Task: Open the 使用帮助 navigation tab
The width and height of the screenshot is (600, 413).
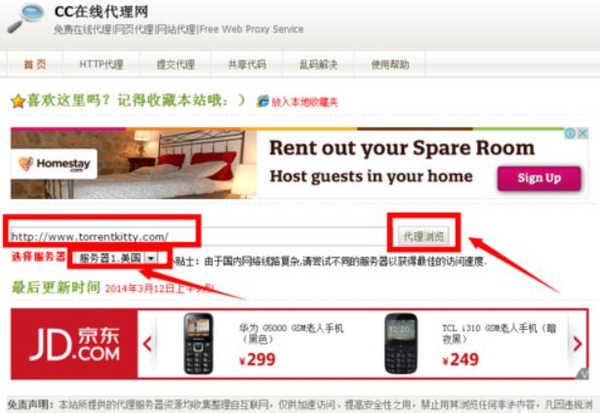Action: (x=390, y=64)
